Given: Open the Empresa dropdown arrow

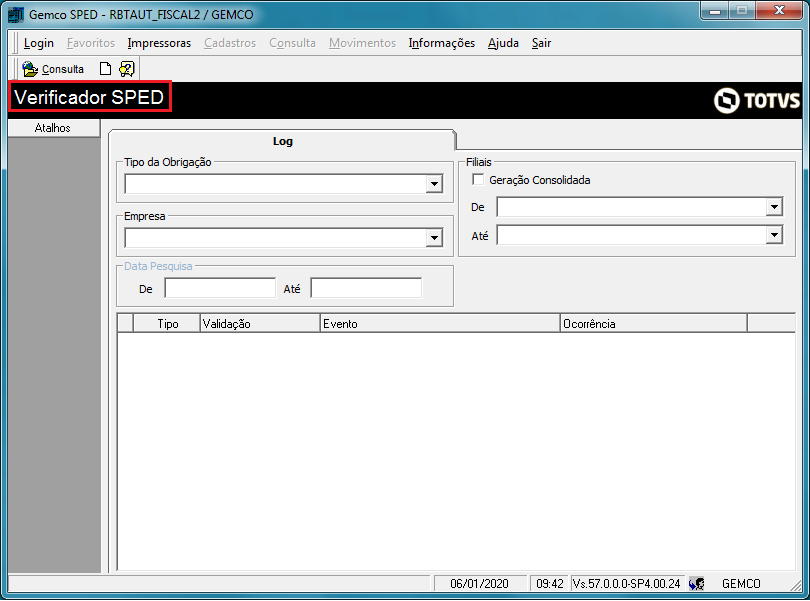Looking at the screenshot, I should 434,238.
